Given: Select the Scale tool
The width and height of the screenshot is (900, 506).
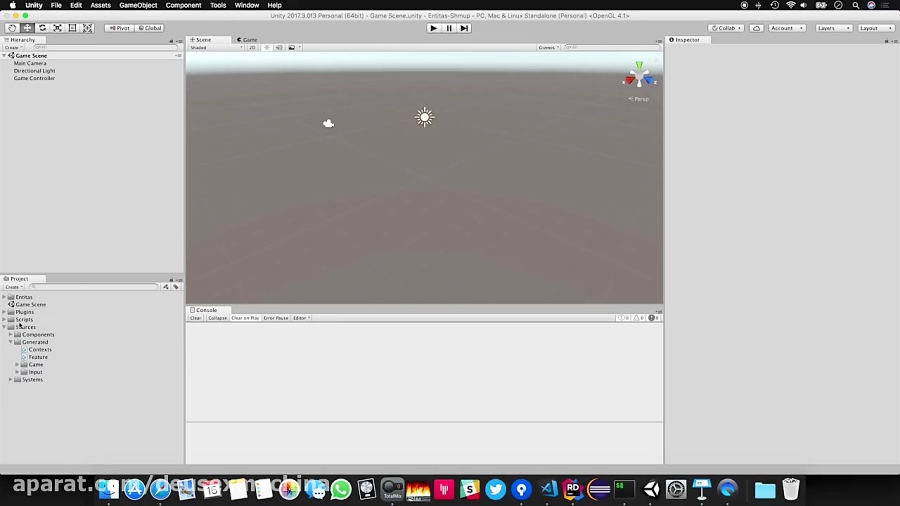Looking at the screenshot, I should 57,28.
